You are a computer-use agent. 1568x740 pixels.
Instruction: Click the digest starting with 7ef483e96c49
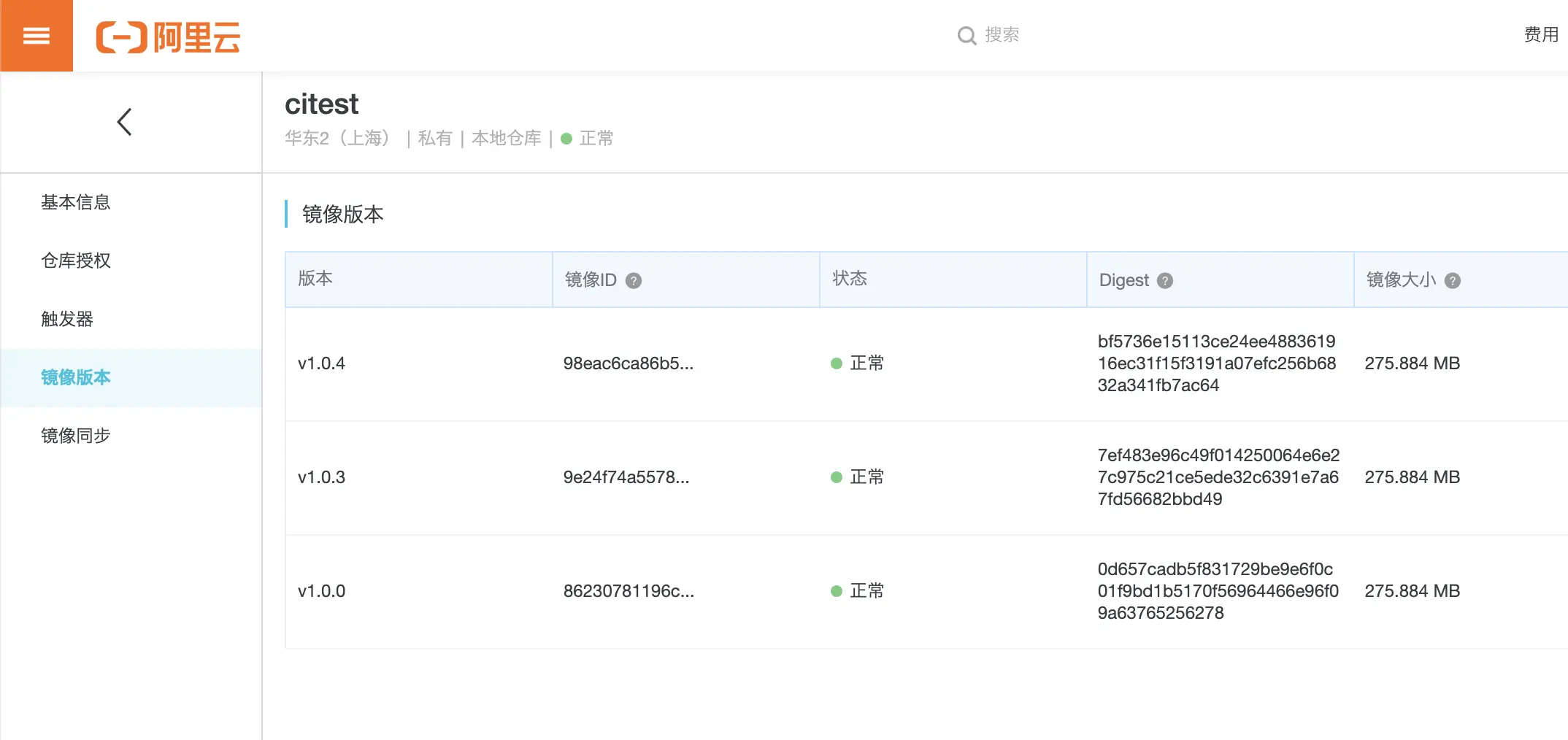[x=1218, y=477]
